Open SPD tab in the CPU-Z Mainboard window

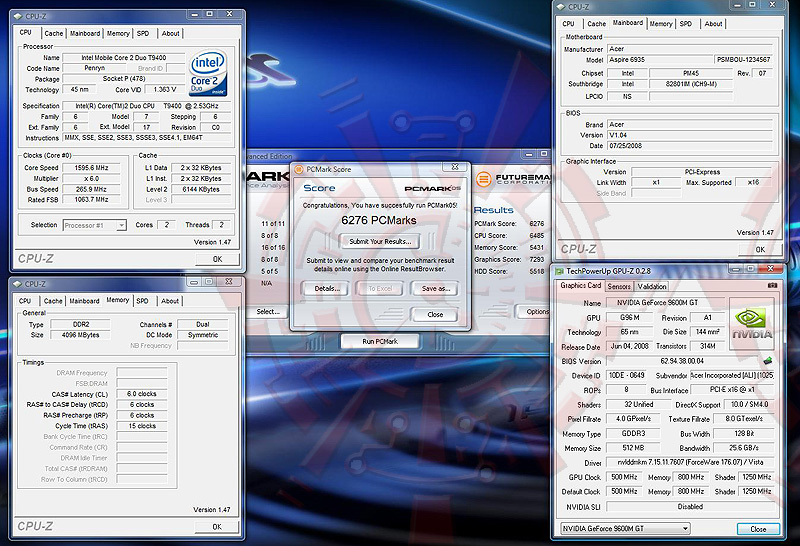(x=686, y=23)
